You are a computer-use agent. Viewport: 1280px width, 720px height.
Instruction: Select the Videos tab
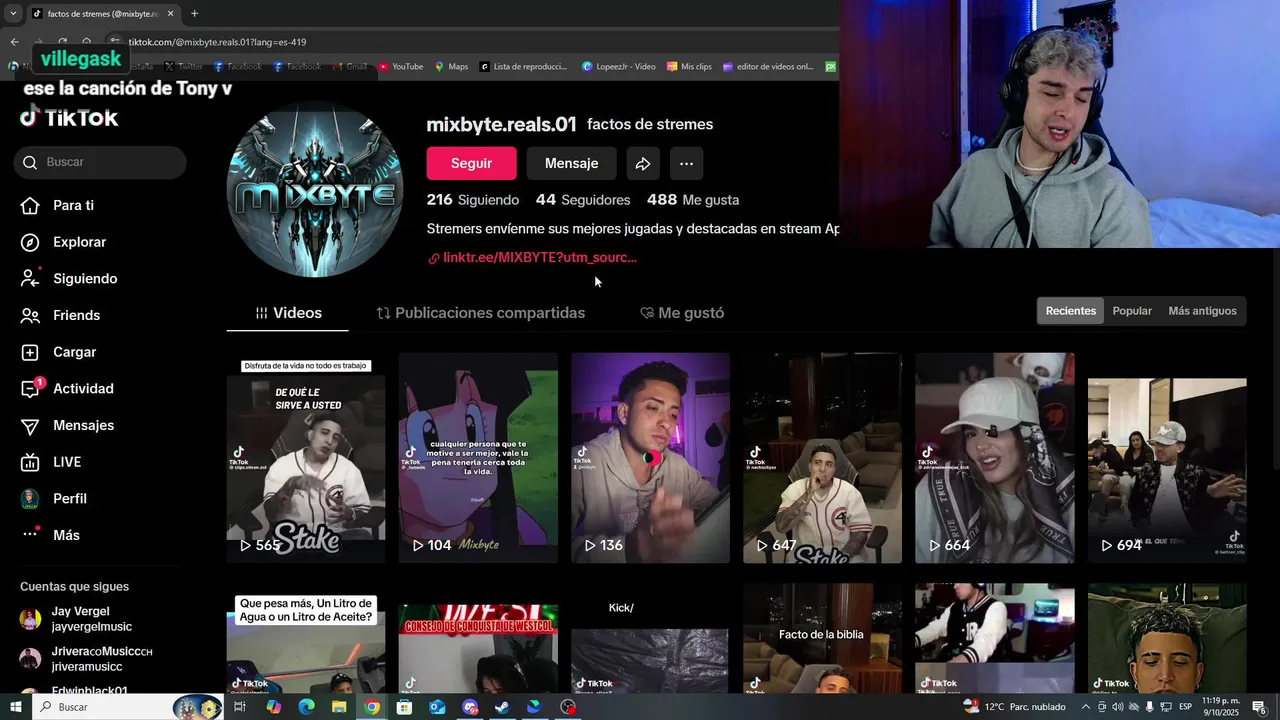coord(288,313)
